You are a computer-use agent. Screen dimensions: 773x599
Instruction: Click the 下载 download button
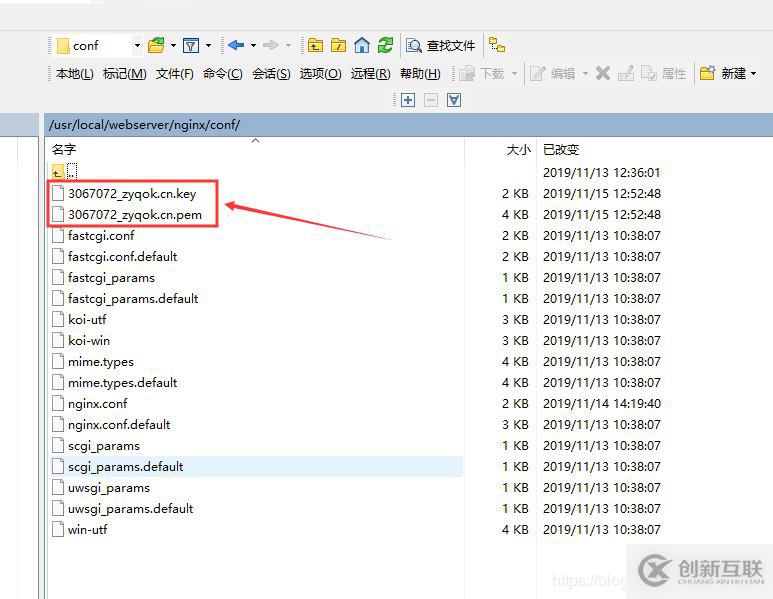point(482,74)
